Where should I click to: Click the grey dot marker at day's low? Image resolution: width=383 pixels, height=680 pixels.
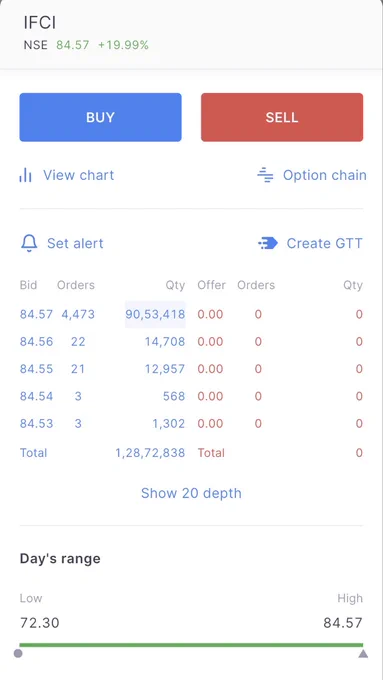[18, 653]
